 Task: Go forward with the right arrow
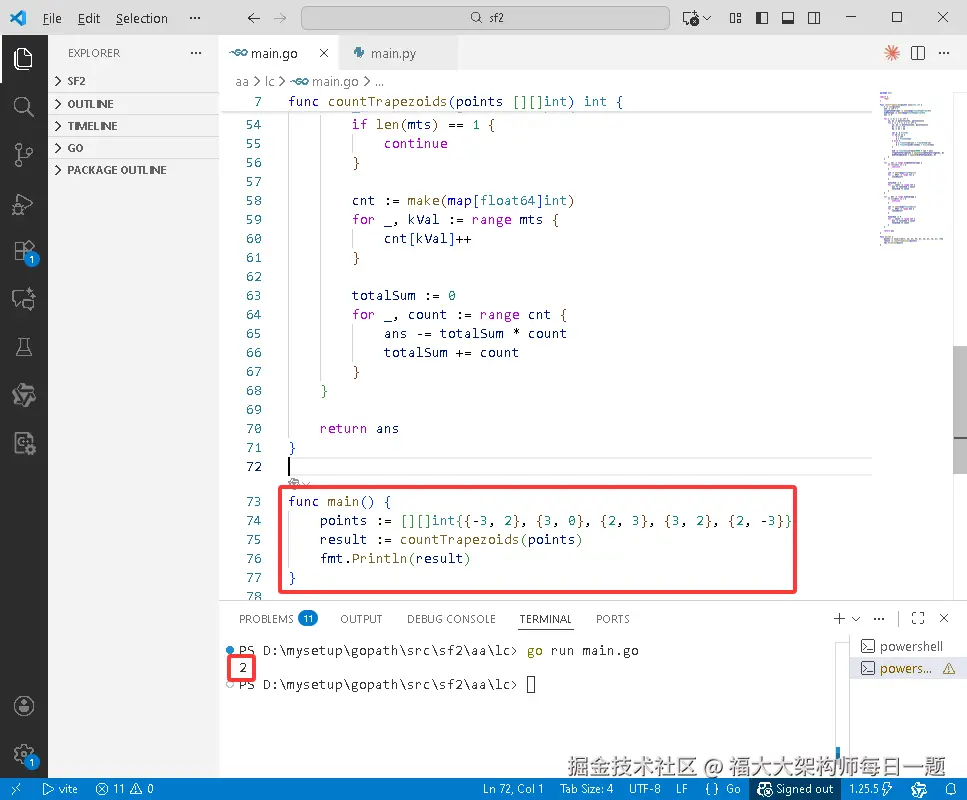[x=280, y=18]
